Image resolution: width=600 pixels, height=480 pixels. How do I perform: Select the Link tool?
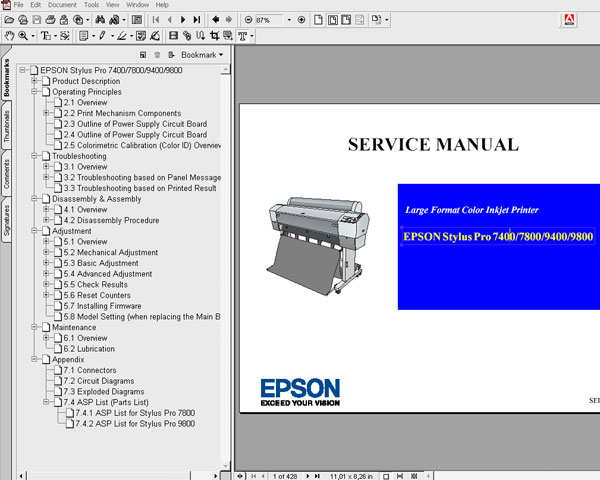click(x=187, y=36)
